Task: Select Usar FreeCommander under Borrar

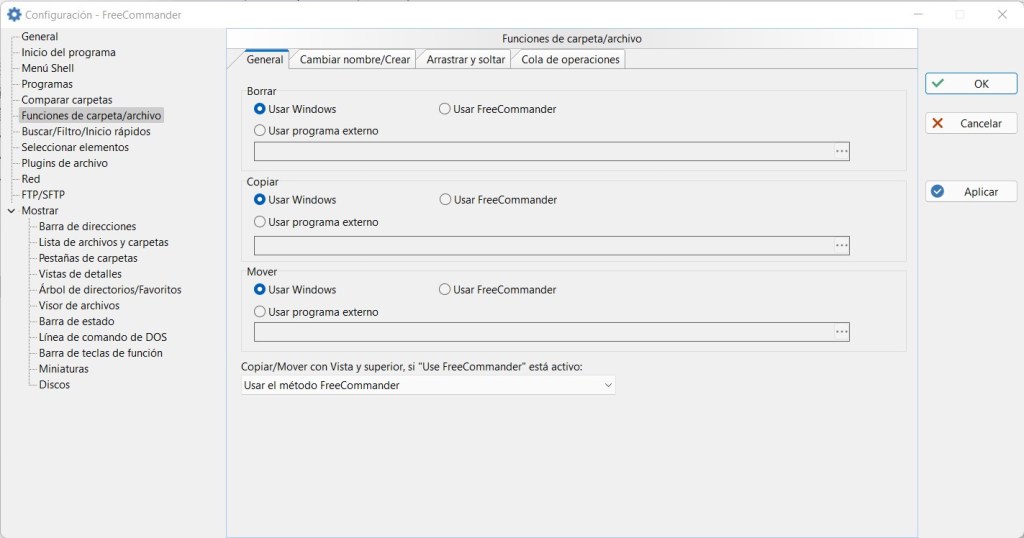Action: tap(445, 109)
